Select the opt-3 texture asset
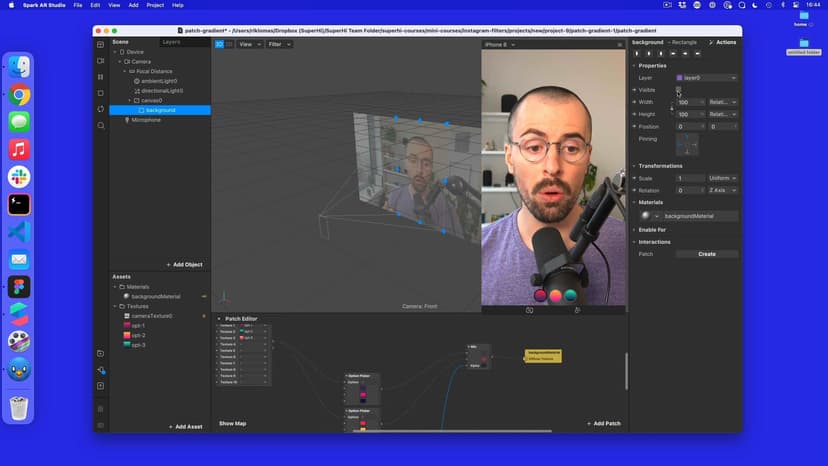This screenshot has width=828, height=466. coord(135,345)
